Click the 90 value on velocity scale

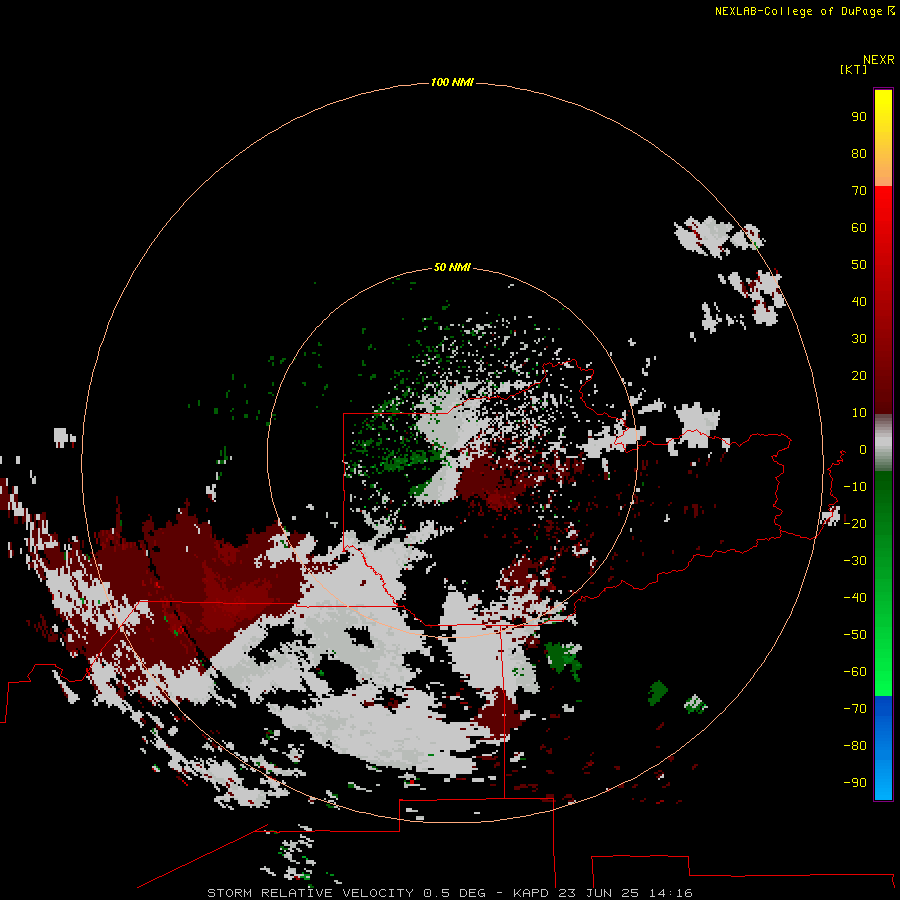[x=859, y=117]
